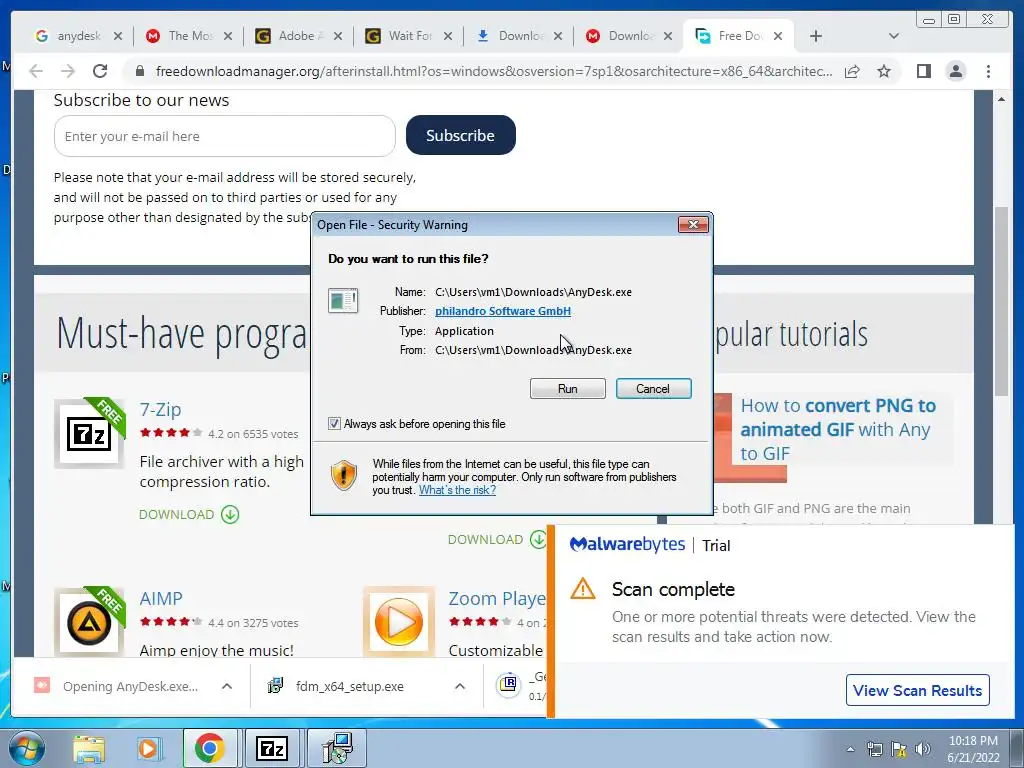Open the Chrome side panel
The width and height of the screenshot is (1024, 768).
923,71
